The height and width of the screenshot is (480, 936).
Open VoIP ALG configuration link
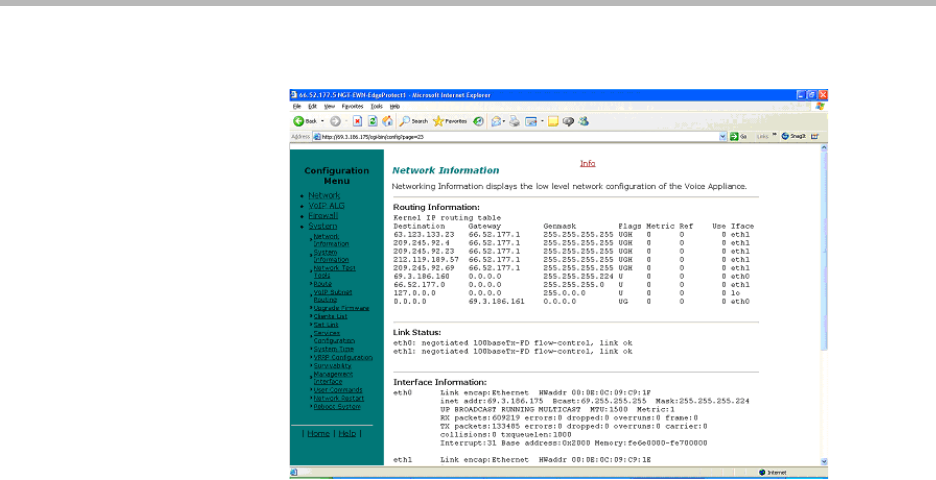[326, 205]
